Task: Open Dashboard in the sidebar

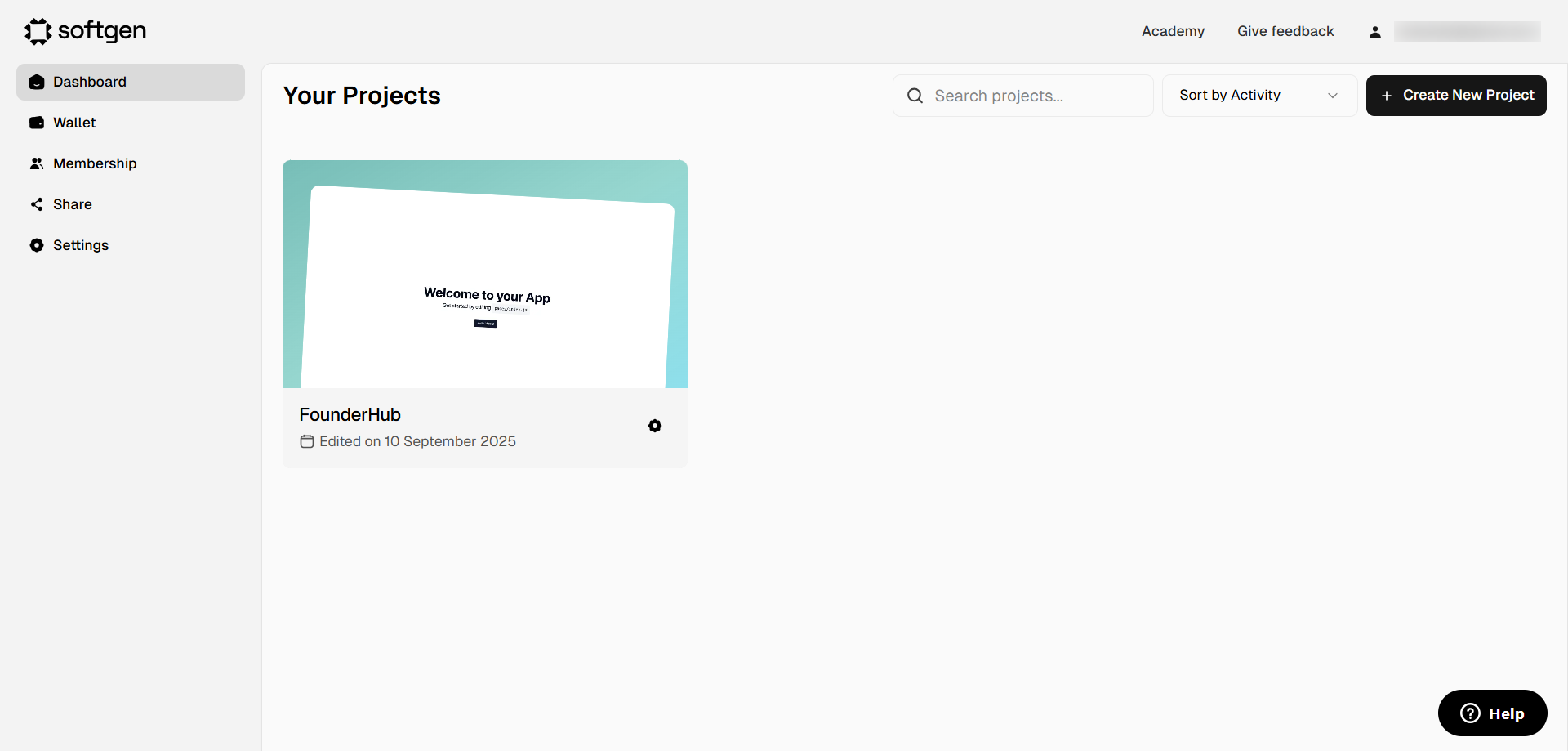Action: coord(131,82)
